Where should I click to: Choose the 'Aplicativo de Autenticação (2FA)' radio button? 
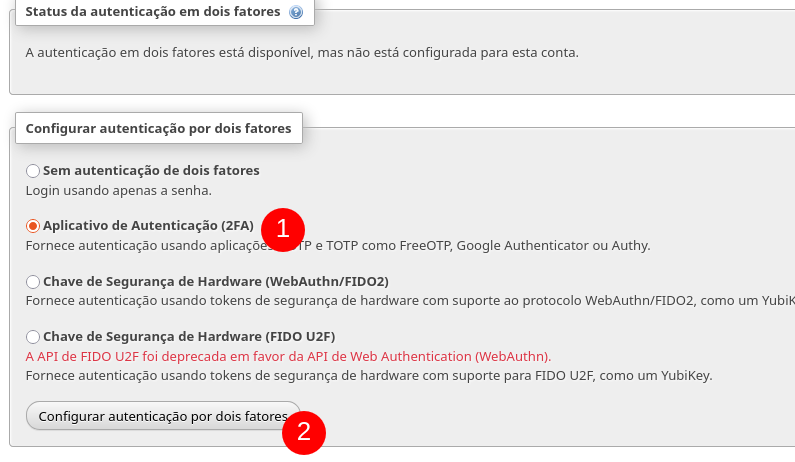click(x=33, y=226)
